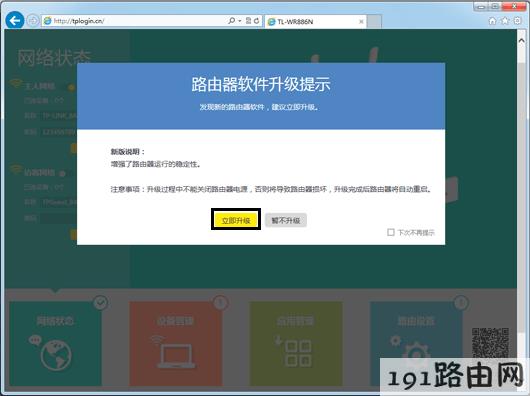Click the browser back arrow button
Viewport: 530px width, 396px height.
click(x=15, y=21)
